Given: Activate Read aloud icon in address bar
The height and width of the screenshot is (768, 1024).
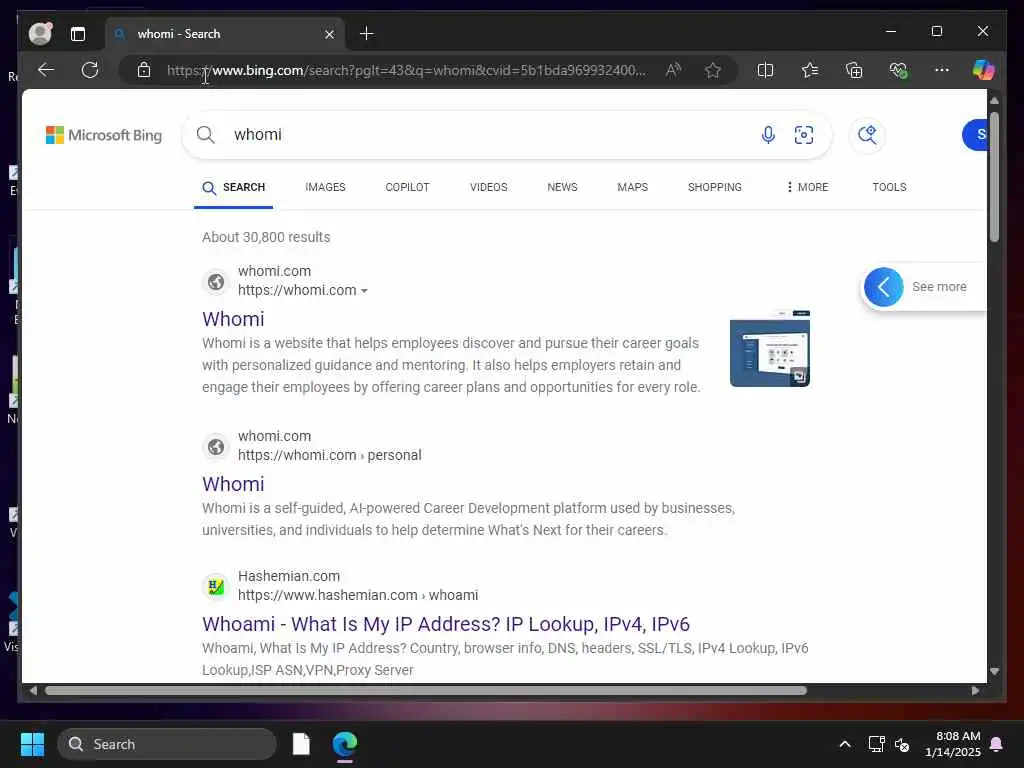Looking at the screenshot, I should [673, 70].
